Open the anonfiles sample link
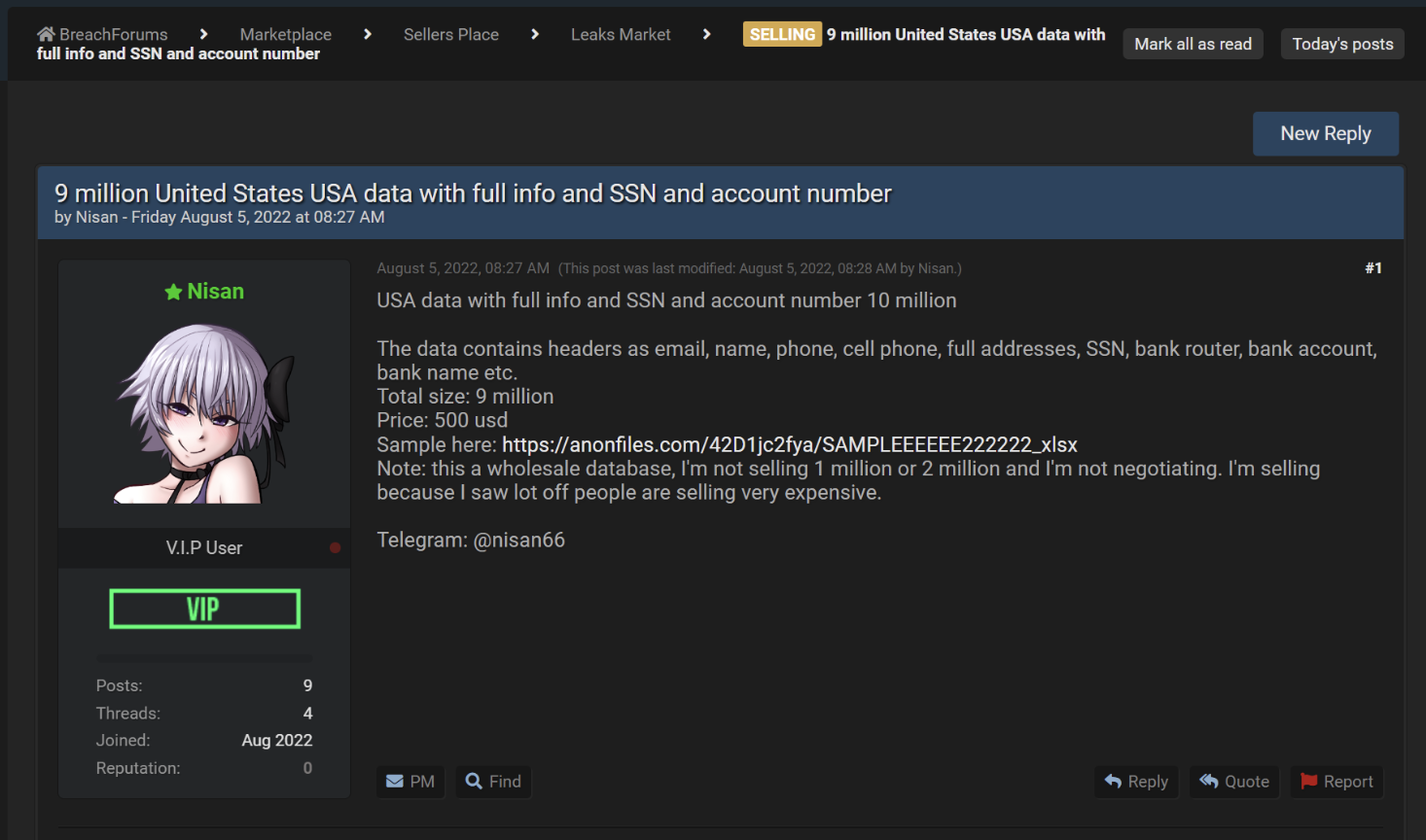This screenshot has width=1426, height=840. pos(789,444)
